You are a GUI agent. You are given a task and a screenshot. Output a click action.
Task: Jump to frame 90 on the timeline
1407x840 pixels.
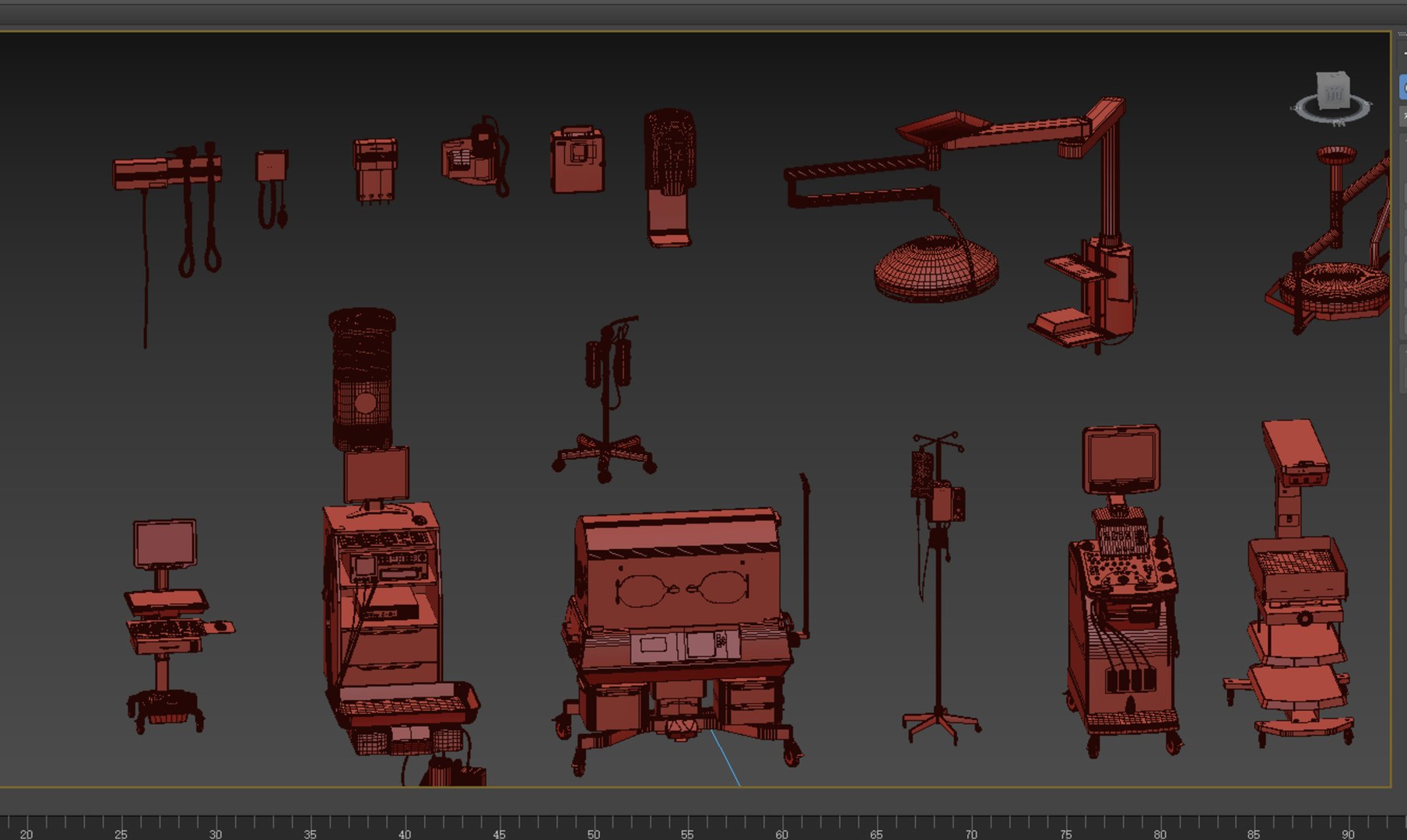point(1349,834)
